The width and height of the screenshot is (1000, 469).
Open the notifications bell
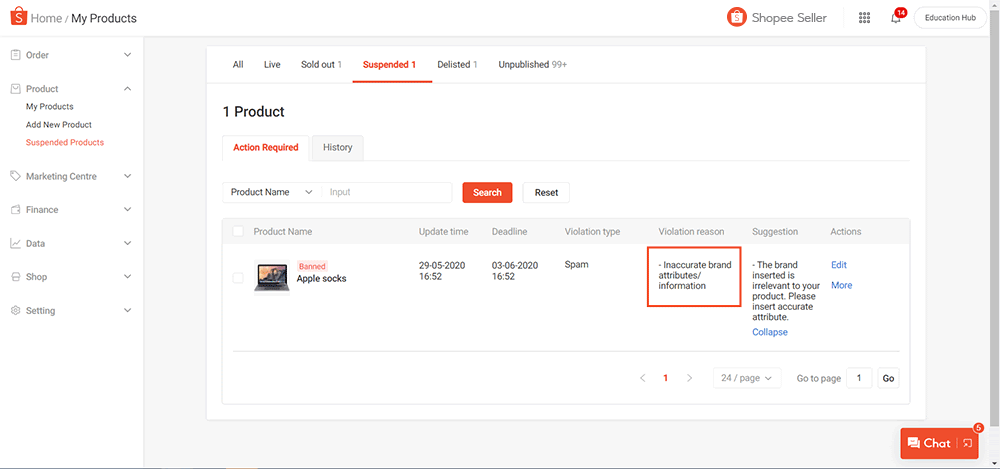tap(896, 18)
